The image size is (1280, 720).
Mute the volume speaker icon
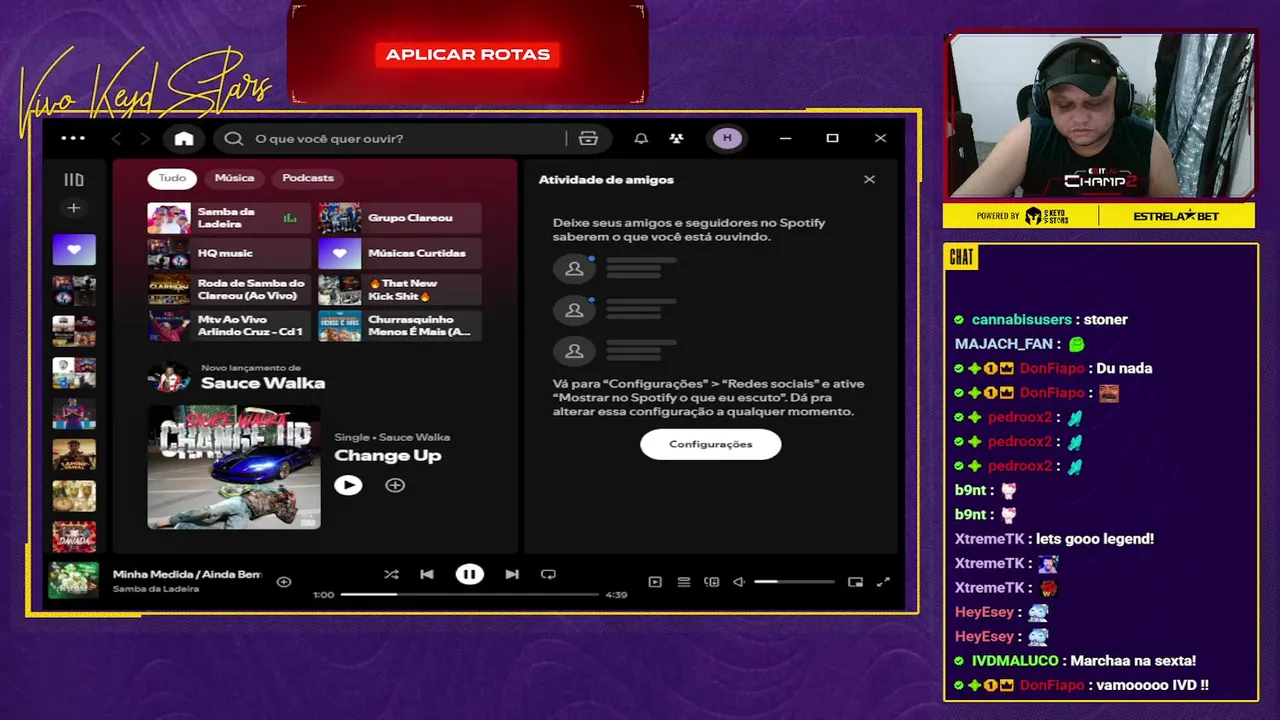739,581
